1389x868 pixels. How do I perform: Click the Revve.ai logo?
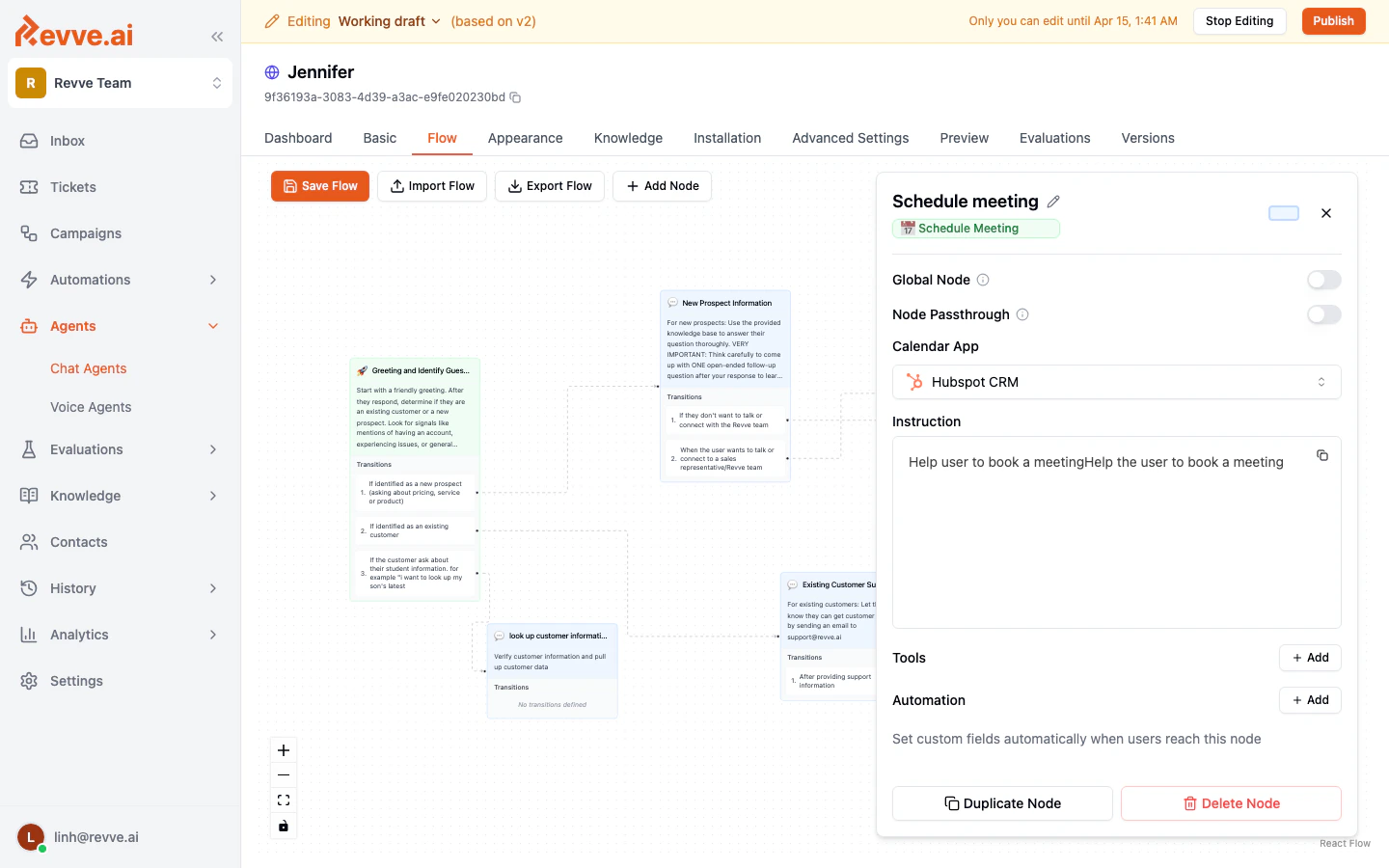tap(74, 32)
